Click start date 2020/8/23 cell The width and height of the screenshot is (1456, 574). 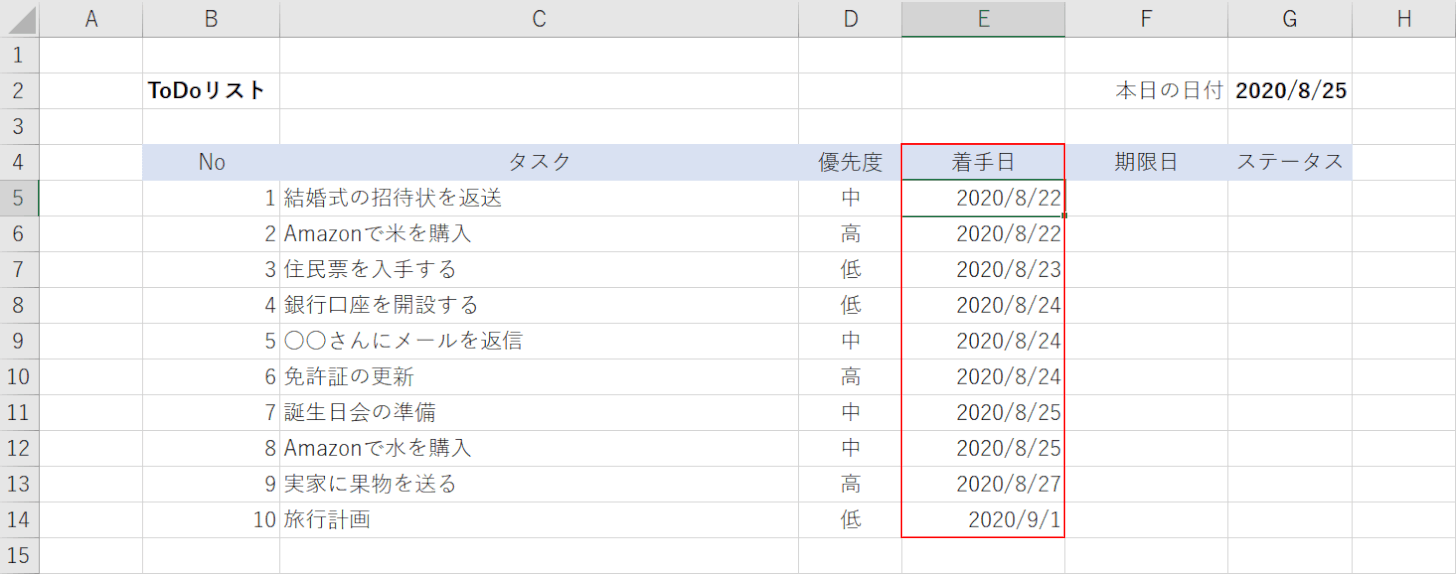point(983,269)
